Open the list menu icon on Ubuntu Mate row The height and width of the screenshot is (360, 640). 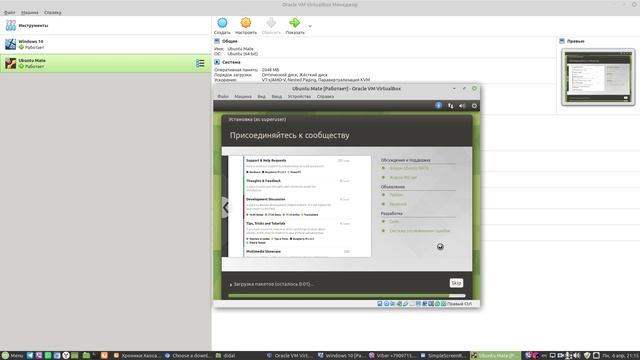[x=200, y=63]
